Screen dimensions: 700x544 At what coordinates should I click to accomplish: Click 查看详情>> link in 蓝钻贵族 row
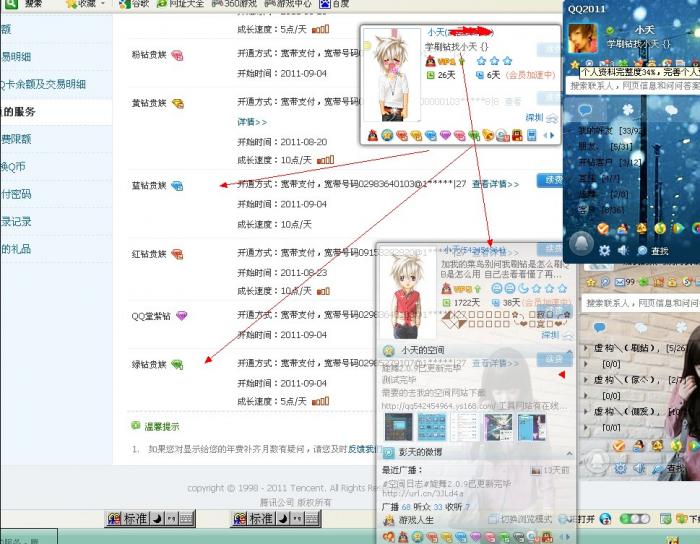point(496,184)
